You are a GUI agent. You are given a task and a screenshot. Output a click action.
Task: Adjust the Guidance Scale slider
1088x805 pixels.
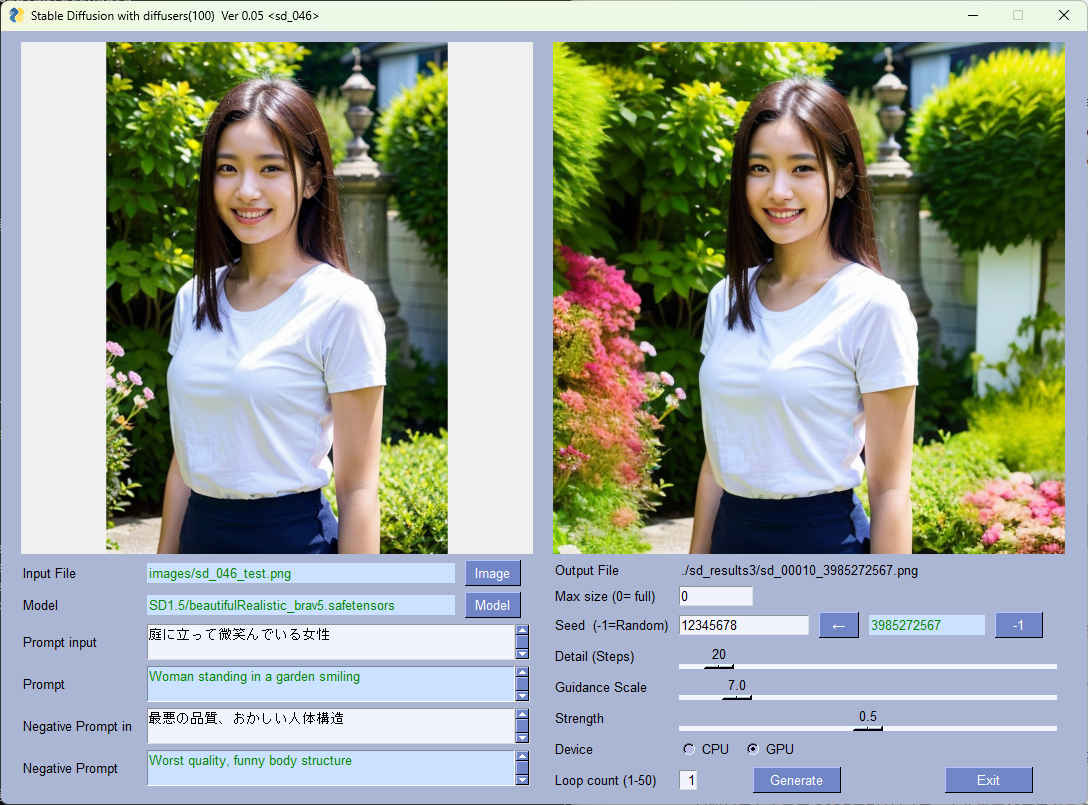(737, 697)
